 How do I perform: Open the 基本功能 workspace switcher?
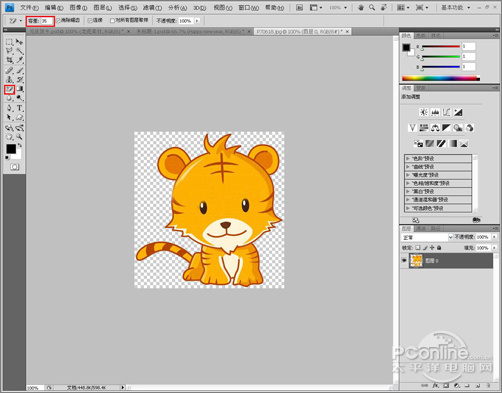coord(455,7)
